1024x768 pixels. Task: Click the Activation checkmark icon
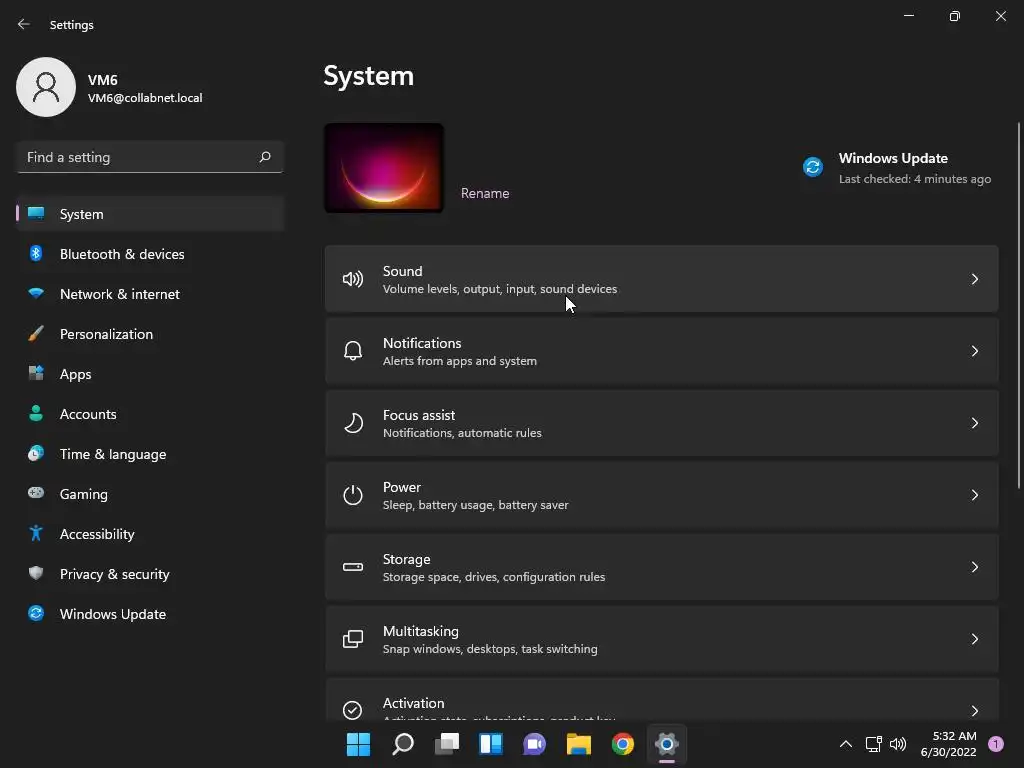coord(353,710)
